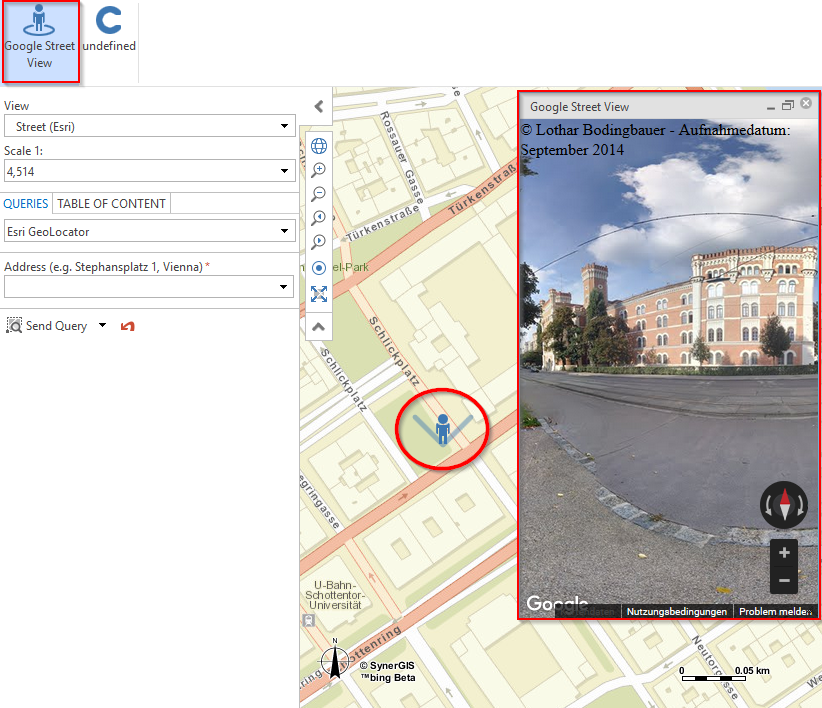Click Problem melden in the Street View panel

click(x=773, y=611)
